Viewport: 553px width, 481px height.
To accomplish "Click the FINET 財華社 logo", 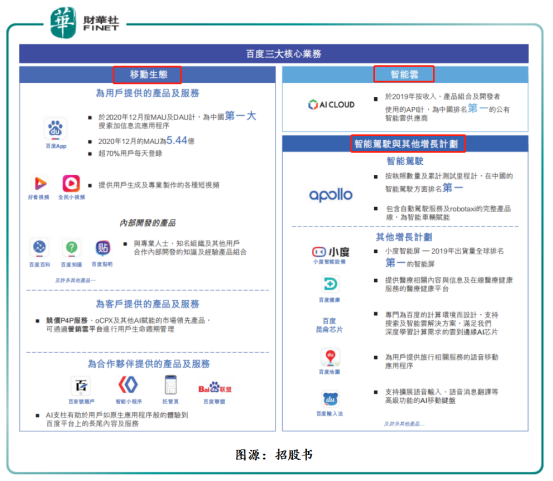I will tap(84, 23).
